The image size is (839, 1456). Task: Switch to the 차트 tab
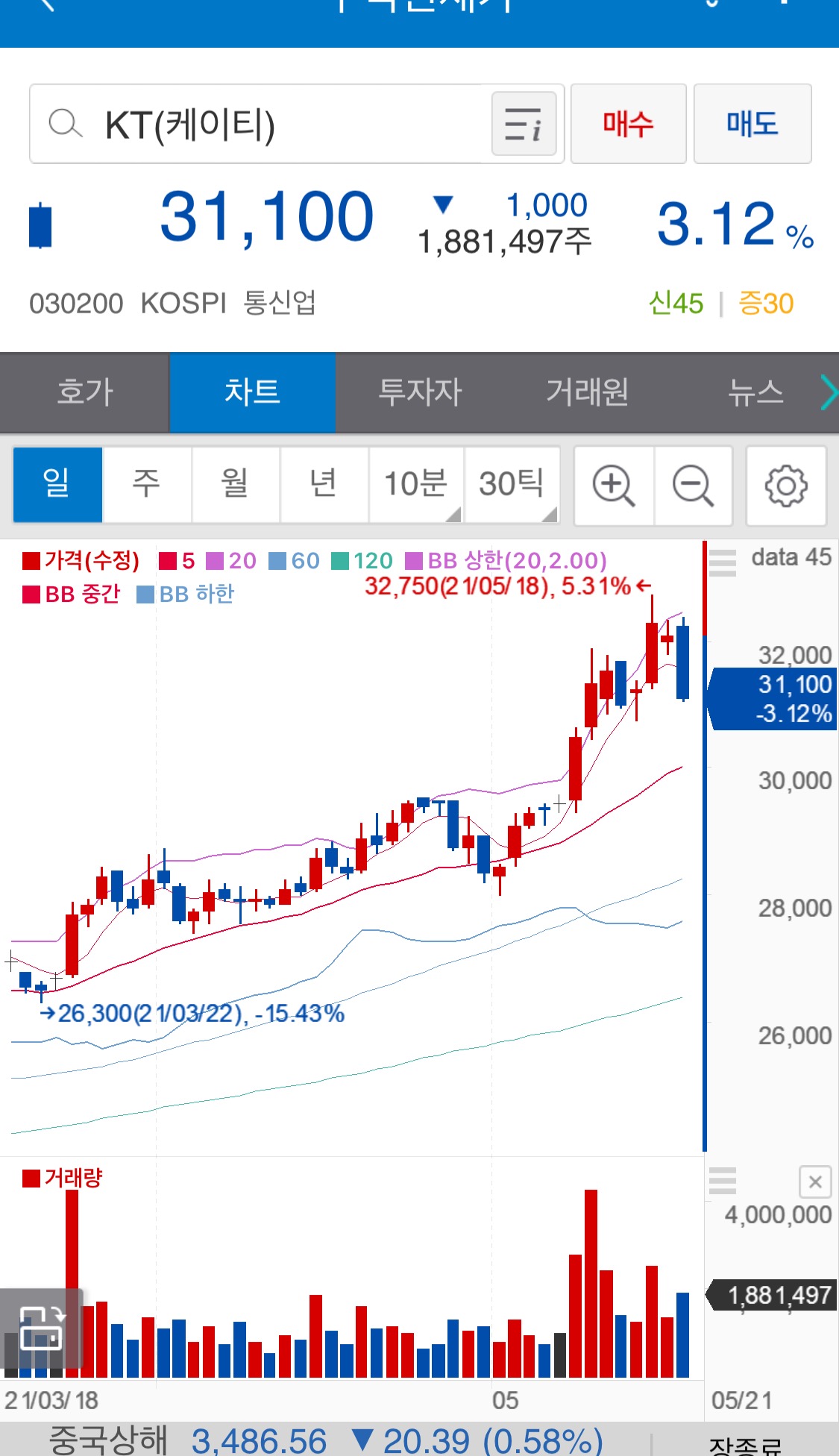click(252, 392)
